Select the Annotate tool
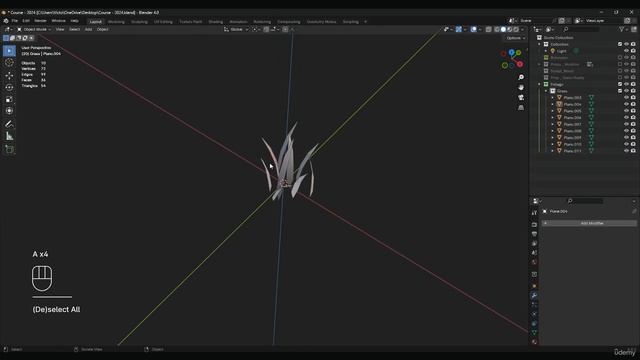This screenshot has height=360, width=640. 9,124
